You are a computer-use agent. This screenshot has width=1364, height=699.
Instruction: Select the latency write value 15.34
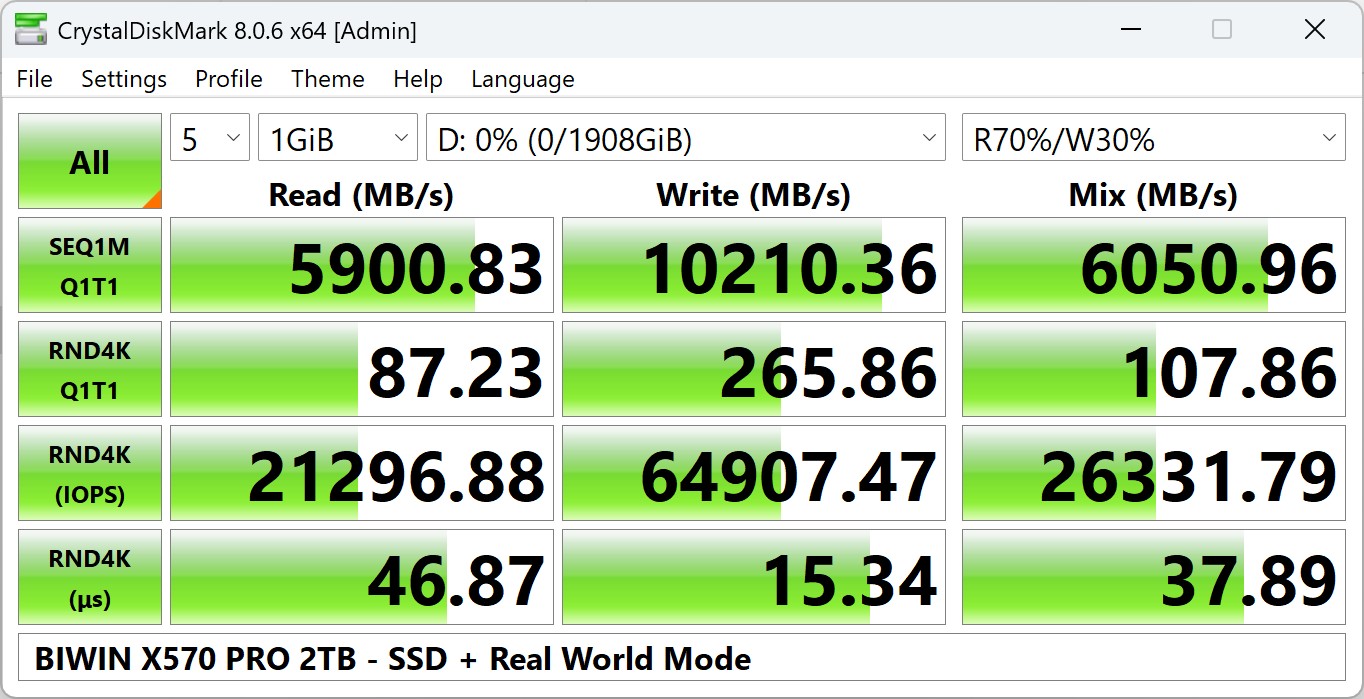coord(754,578)
